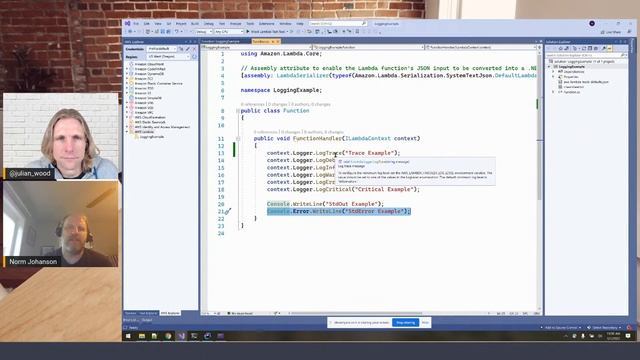
Task: Open the Windows notification center icon
Action: pyautogui.click(x=628, y=336)
